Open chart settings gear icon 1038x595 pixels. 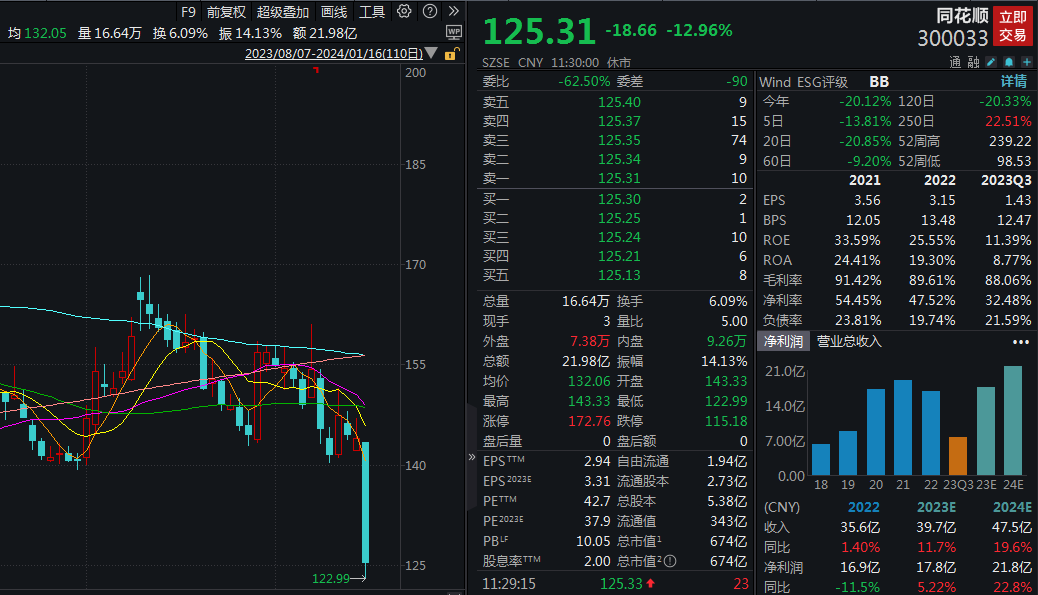click(404, 11)
